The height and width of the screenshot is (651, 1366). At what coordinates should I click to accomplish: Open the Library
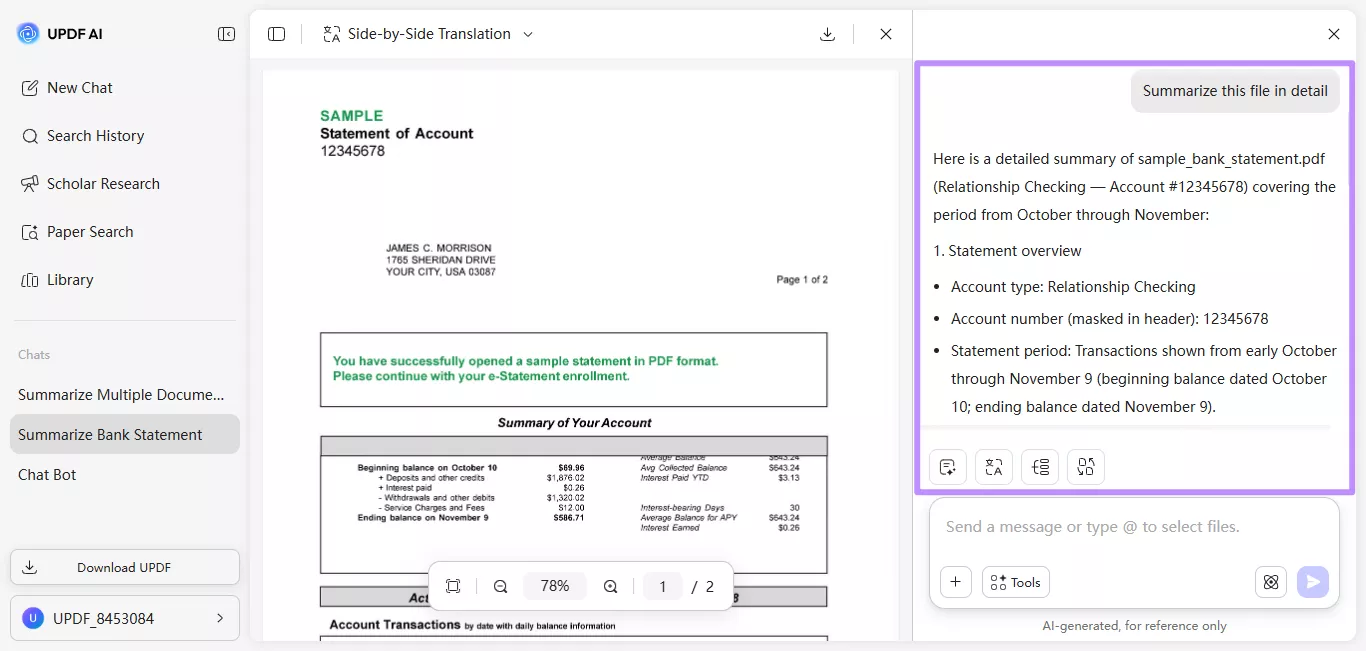[x=57, y=280]
